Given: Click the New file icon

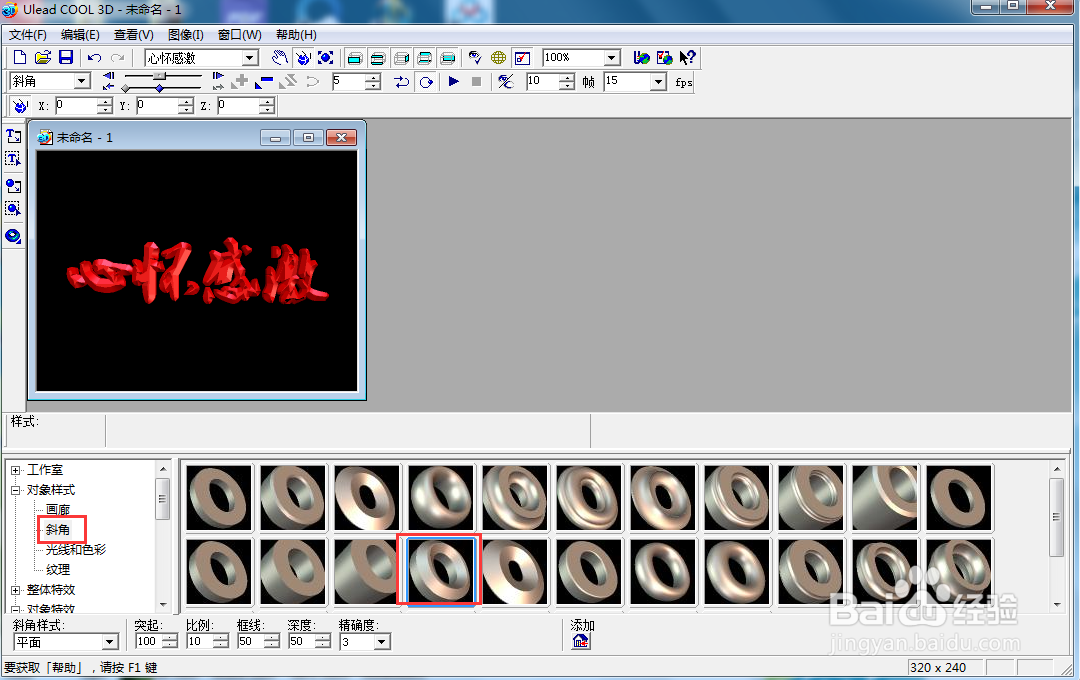Looking at the screenshot, I should point(20,58).
